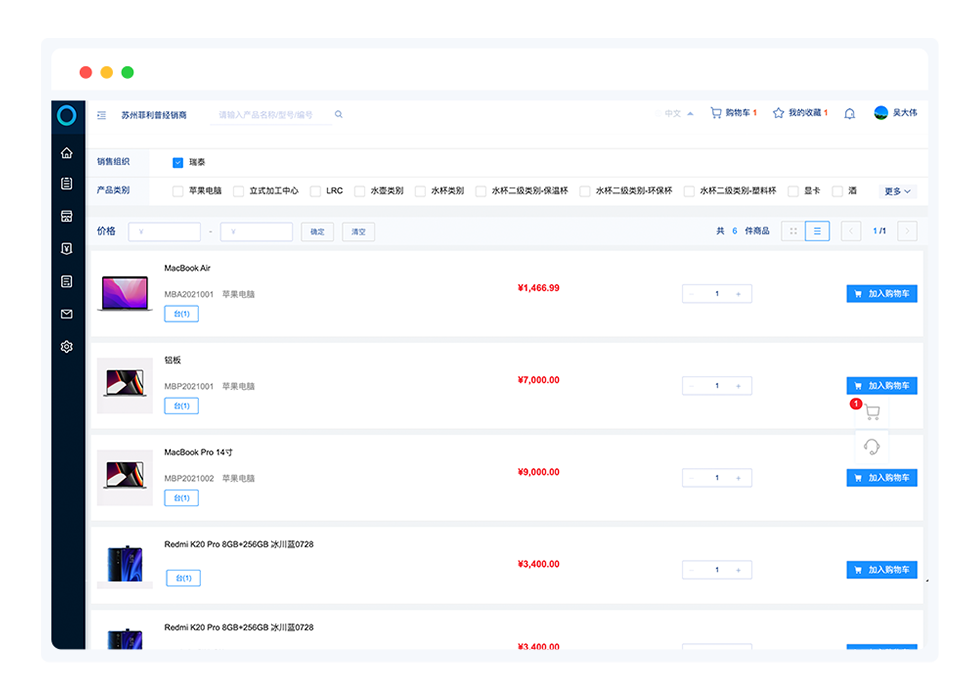Open the home icon in sidebar
Viewport: 980px width, 700px height.
coord(66,153)
